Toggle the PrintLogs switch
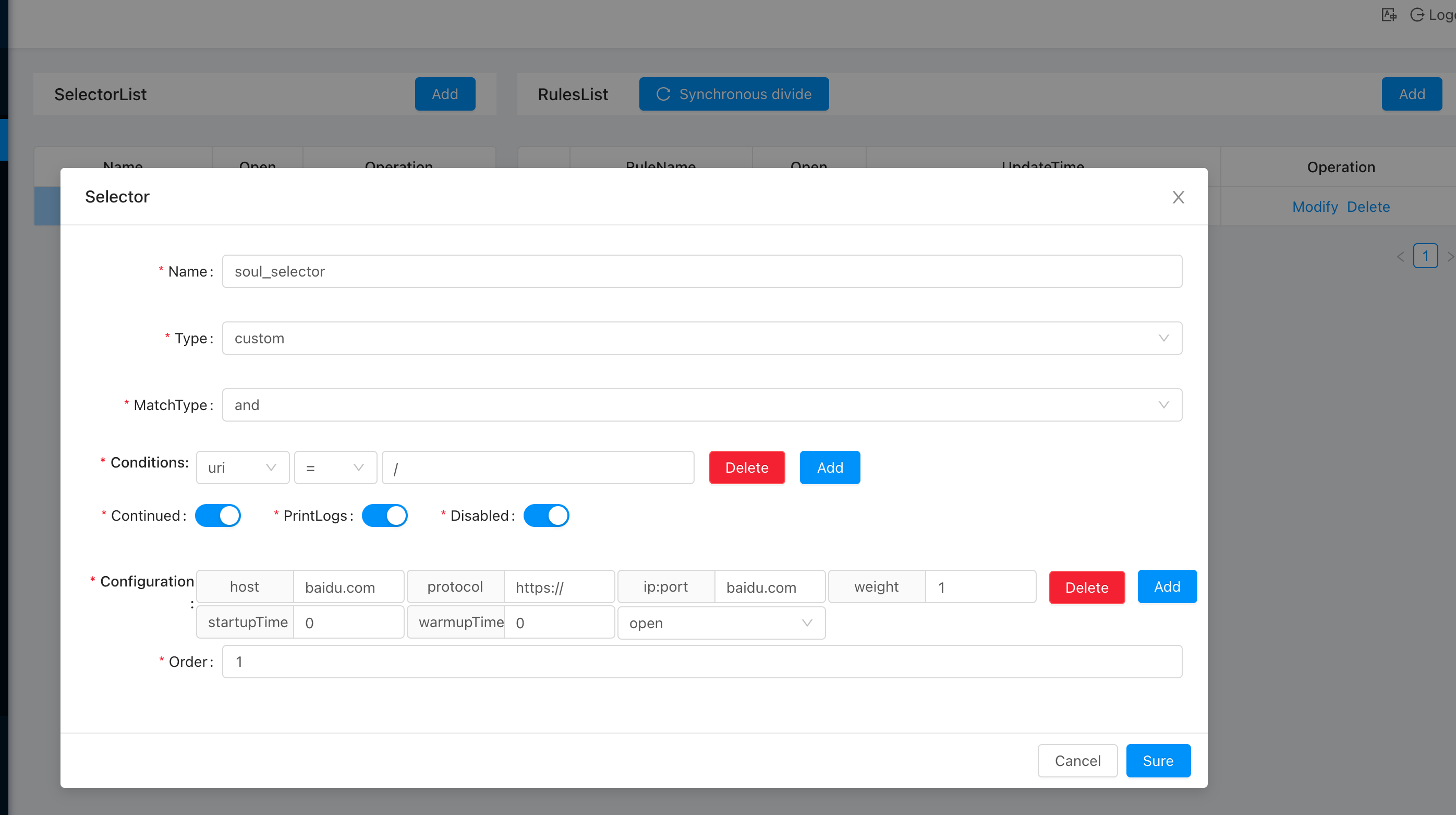Viewport: 1456px width, 815px height. click(x=385, y=515)
